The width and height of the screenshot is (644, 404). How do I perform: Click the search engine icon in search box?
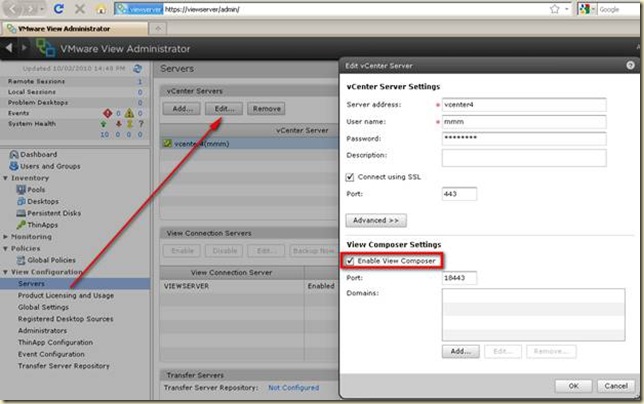coord(584,9)
